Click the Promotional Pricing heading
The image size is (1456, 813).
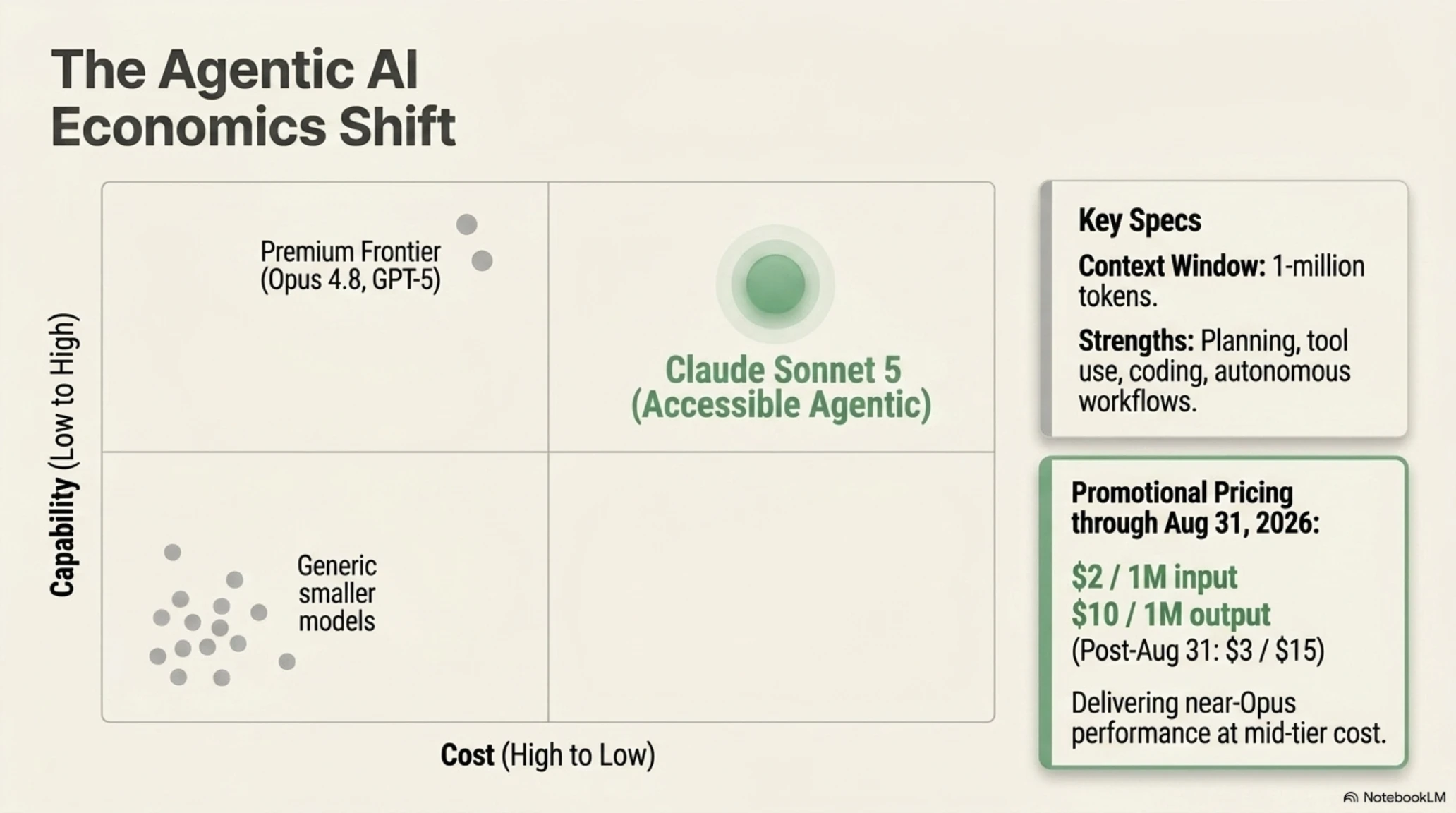(x=1195, y=508)
